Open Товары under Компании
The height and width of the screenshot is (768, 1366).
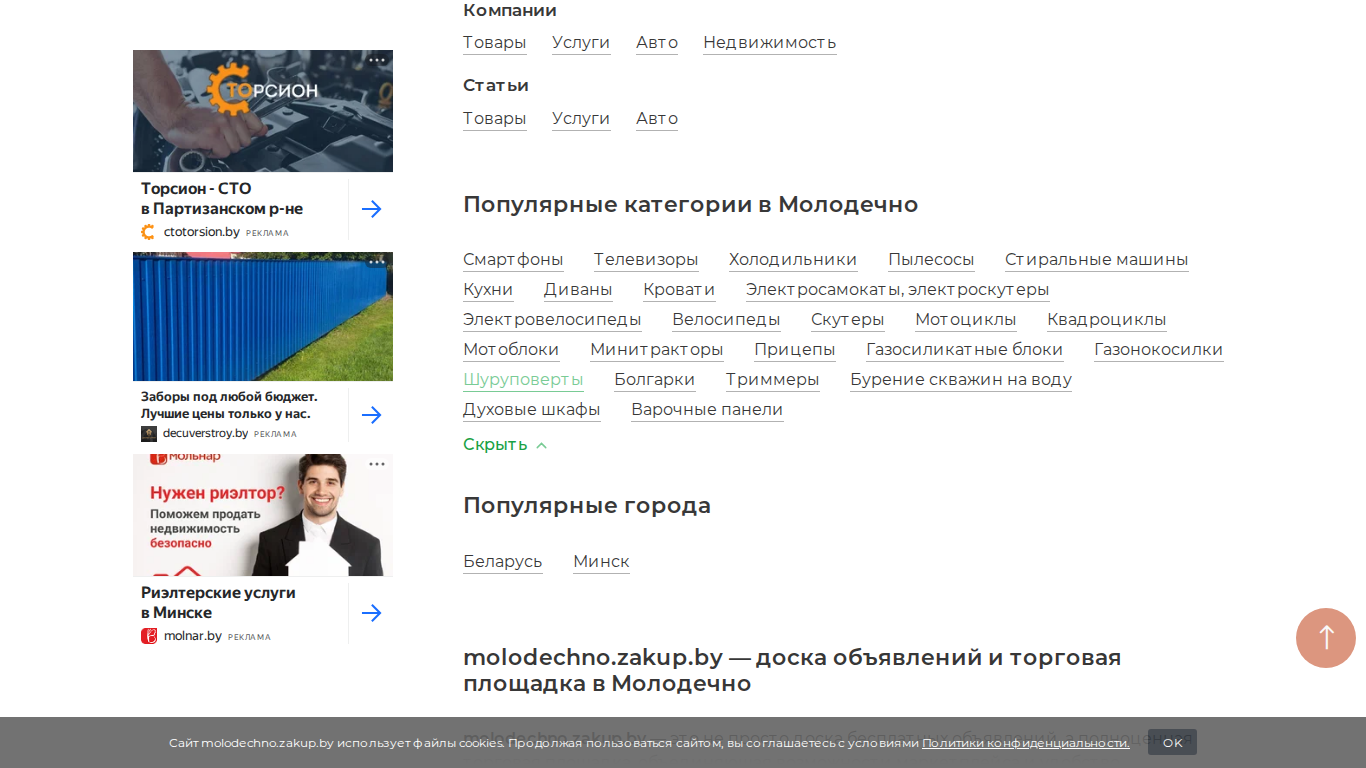coord(494,43)
